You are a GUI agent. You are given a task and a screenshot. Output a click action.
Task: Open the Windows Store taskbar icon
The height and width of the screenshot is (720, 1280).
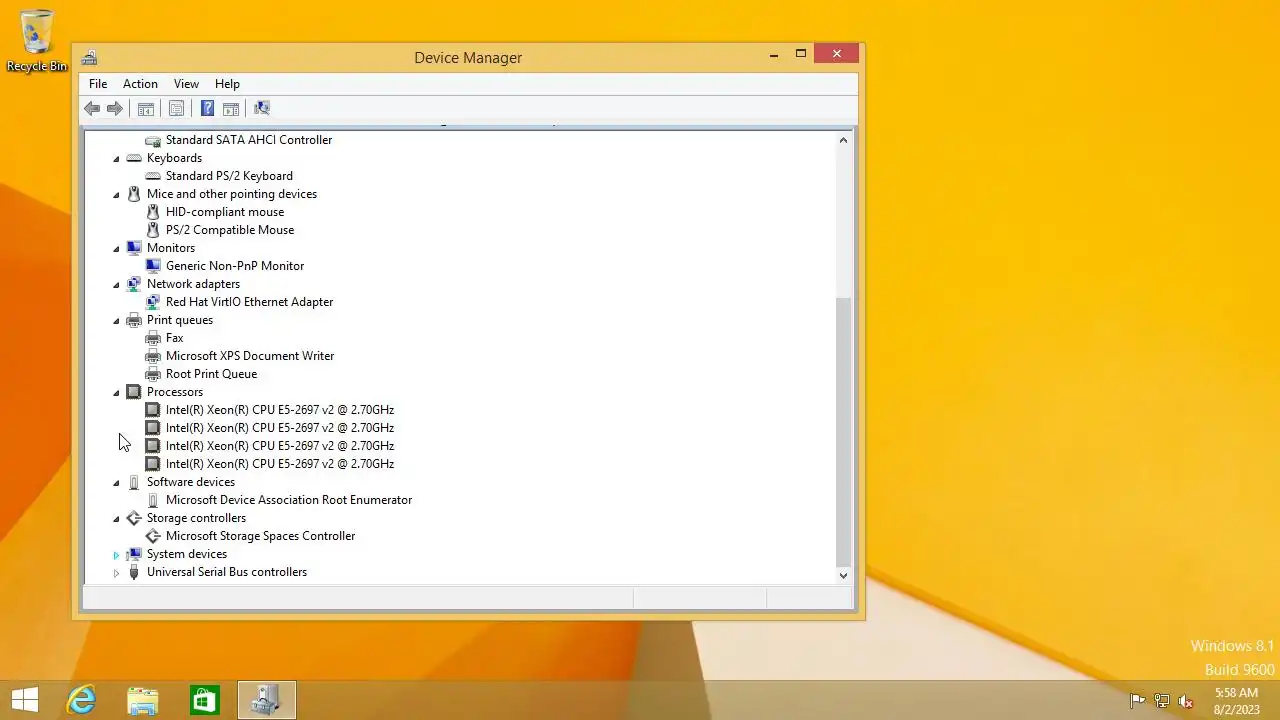[x=204, y=700]
